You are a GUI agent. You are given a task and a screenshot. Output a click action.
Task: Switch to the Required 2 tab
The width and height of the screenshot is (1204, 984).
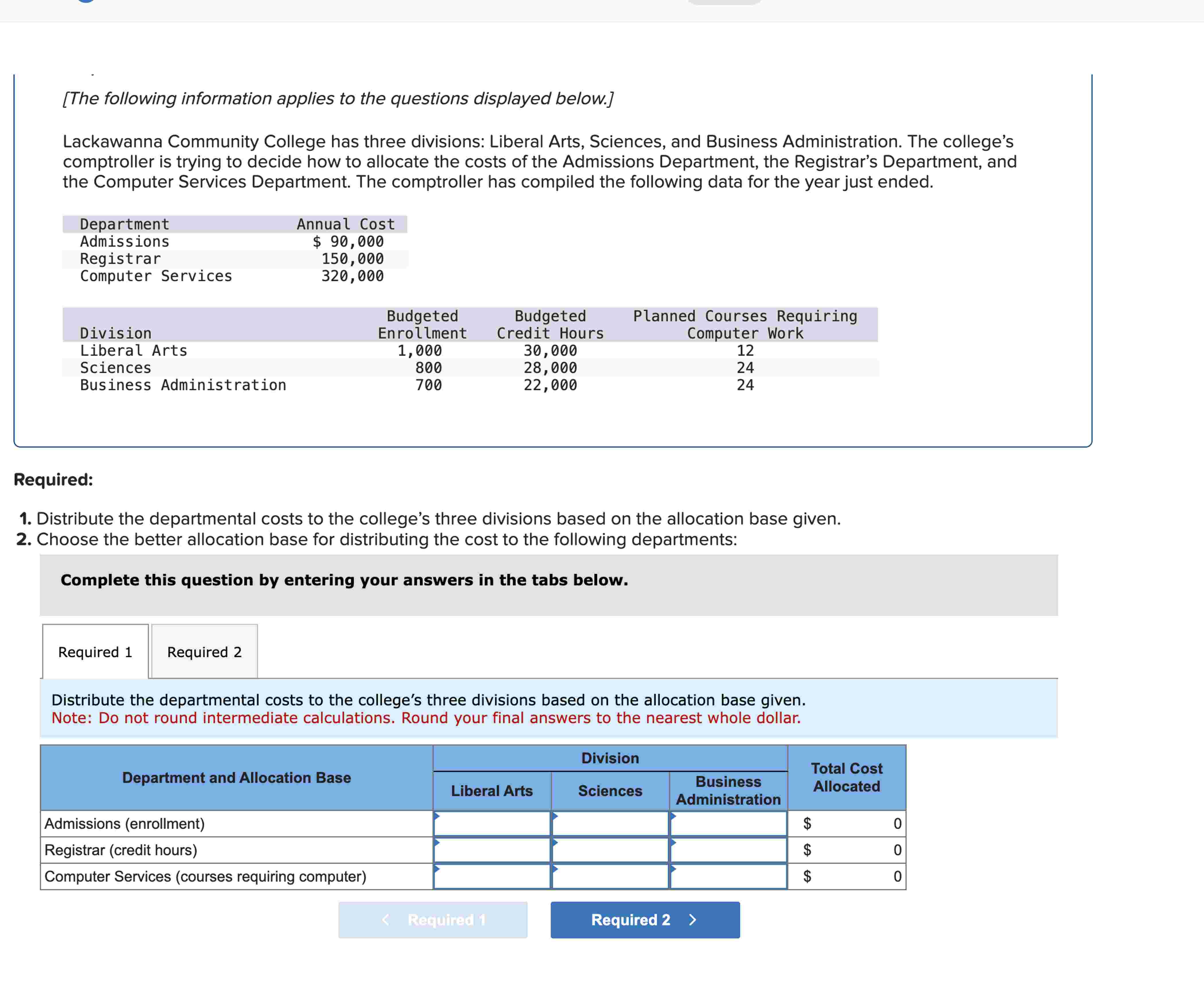(x=204, y=651)
